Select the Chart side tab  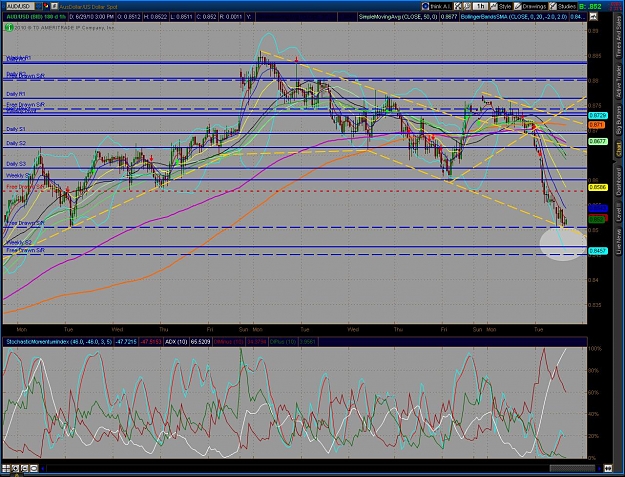(619, 149)
